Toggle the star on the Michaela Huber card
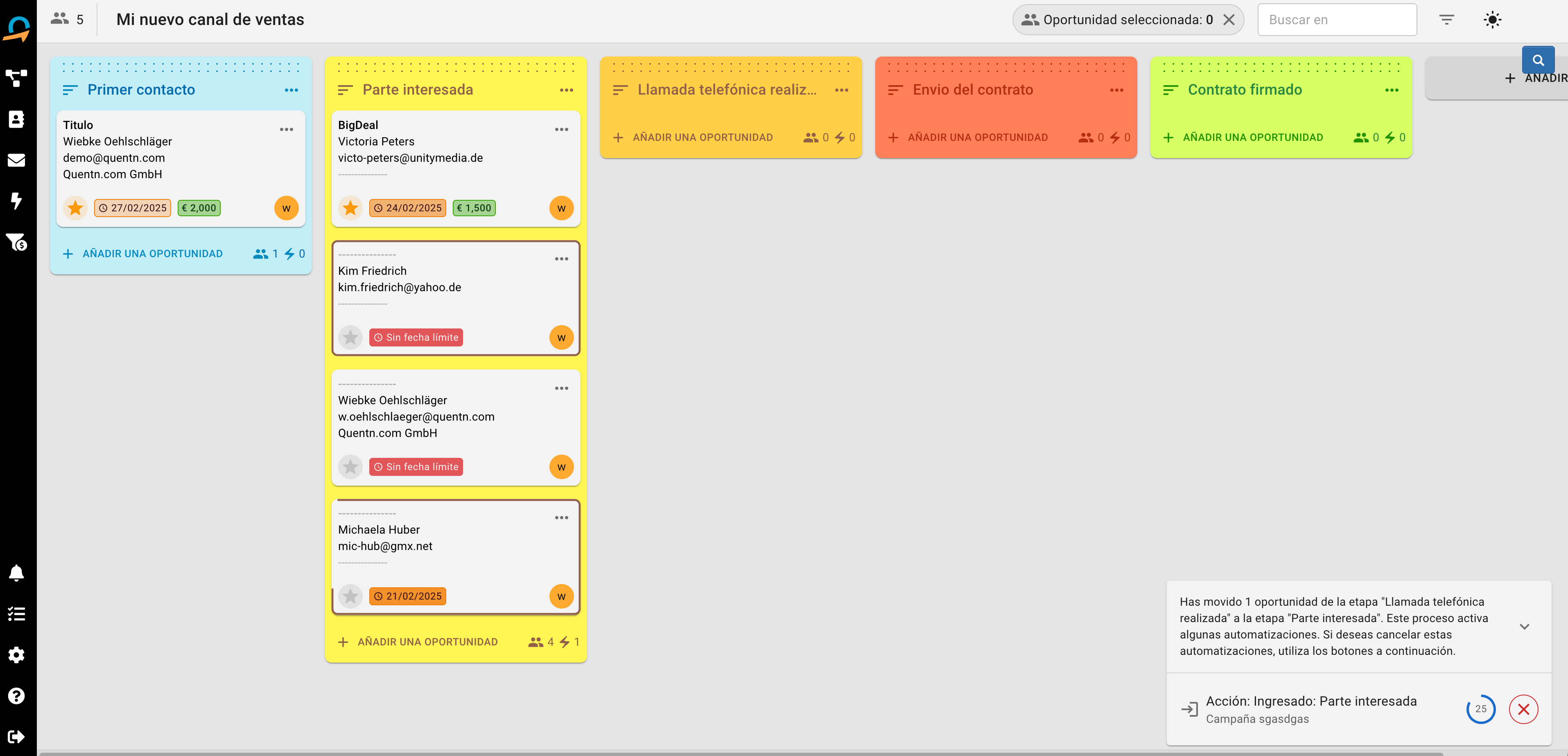The image size is (1568, 756). [x=350, y=596]
